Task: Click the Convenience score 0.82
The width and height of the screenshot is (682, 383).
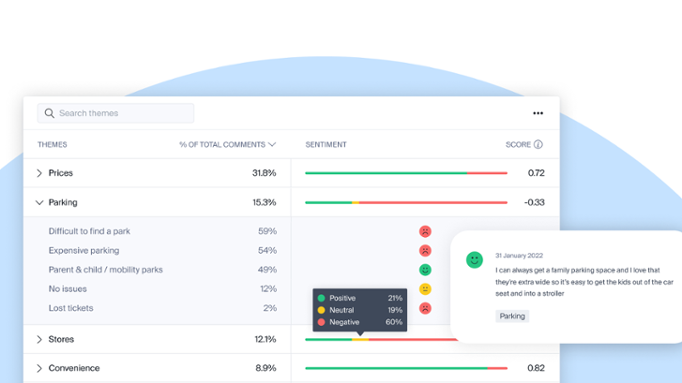Action: (x=536, y=368)
